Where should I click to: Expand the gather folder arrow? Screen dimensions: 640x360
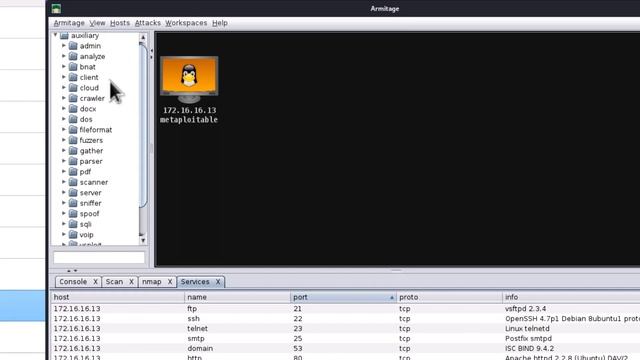pos(64,150)
